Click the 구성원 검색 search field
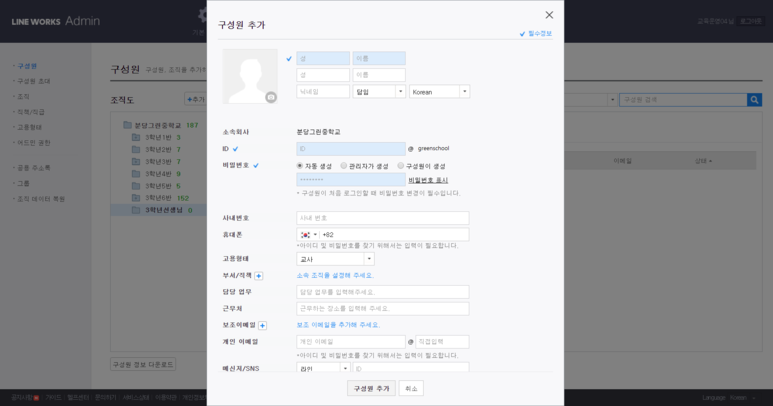This screenshot has height=406, width=773. pyautogui.click(x=683, y=100)
